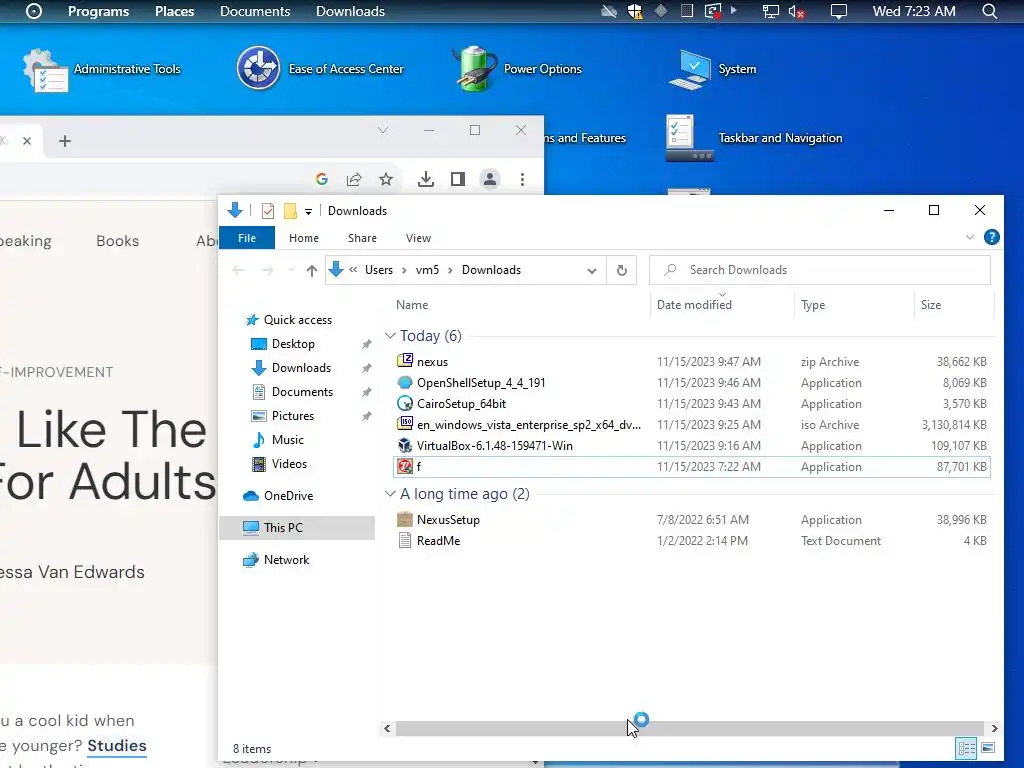Open the address bar history dropdown
This screenshot has height=768, width=1024.
click(x=592, y=270)
